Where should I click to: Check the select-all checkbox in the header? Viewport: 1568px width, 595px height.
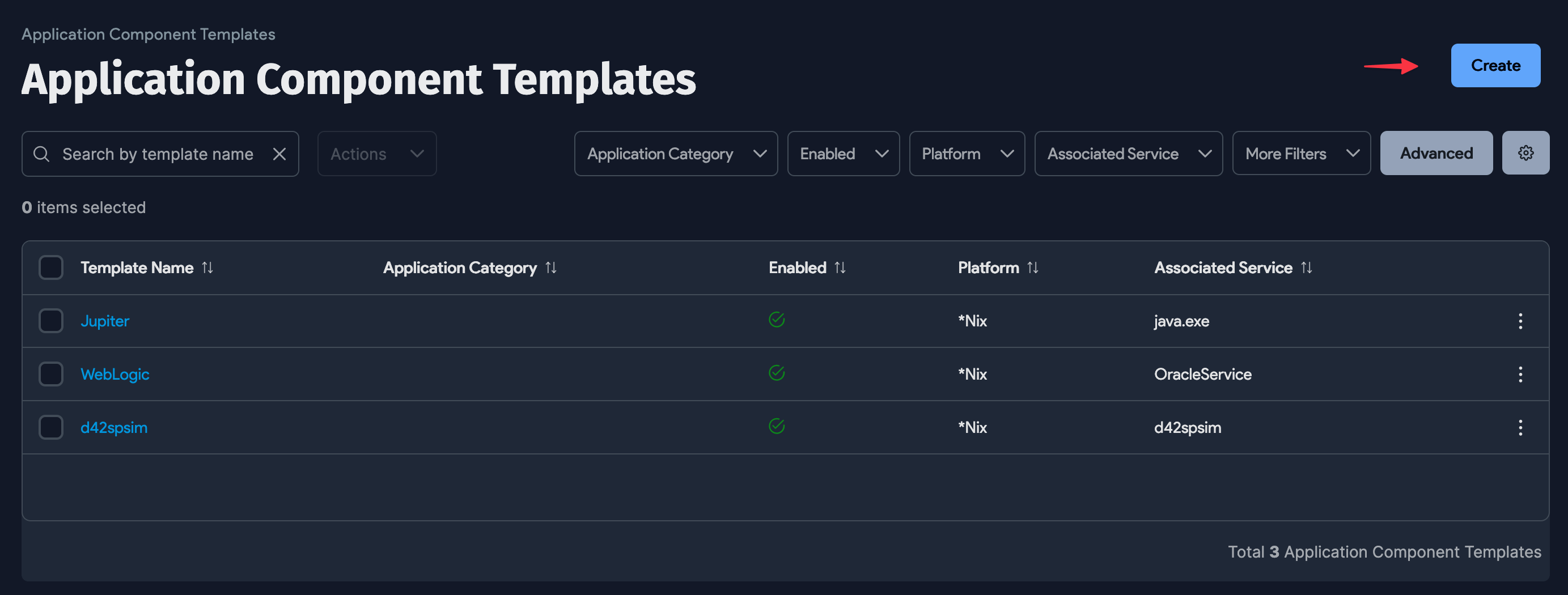coord(50,266)
